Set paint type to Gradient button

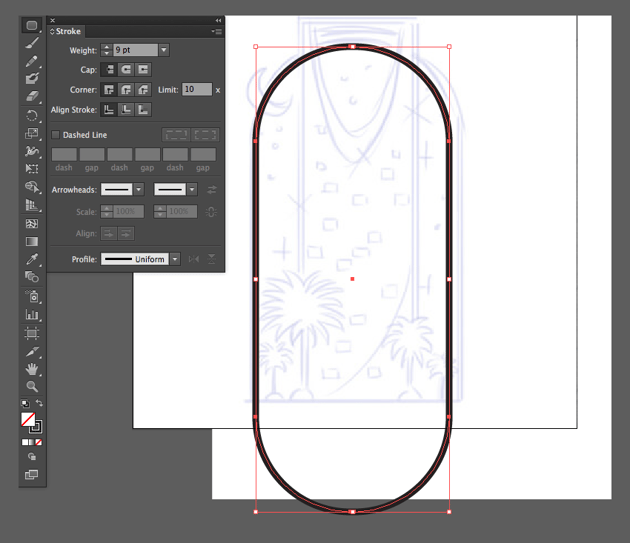tap(32, 442)
